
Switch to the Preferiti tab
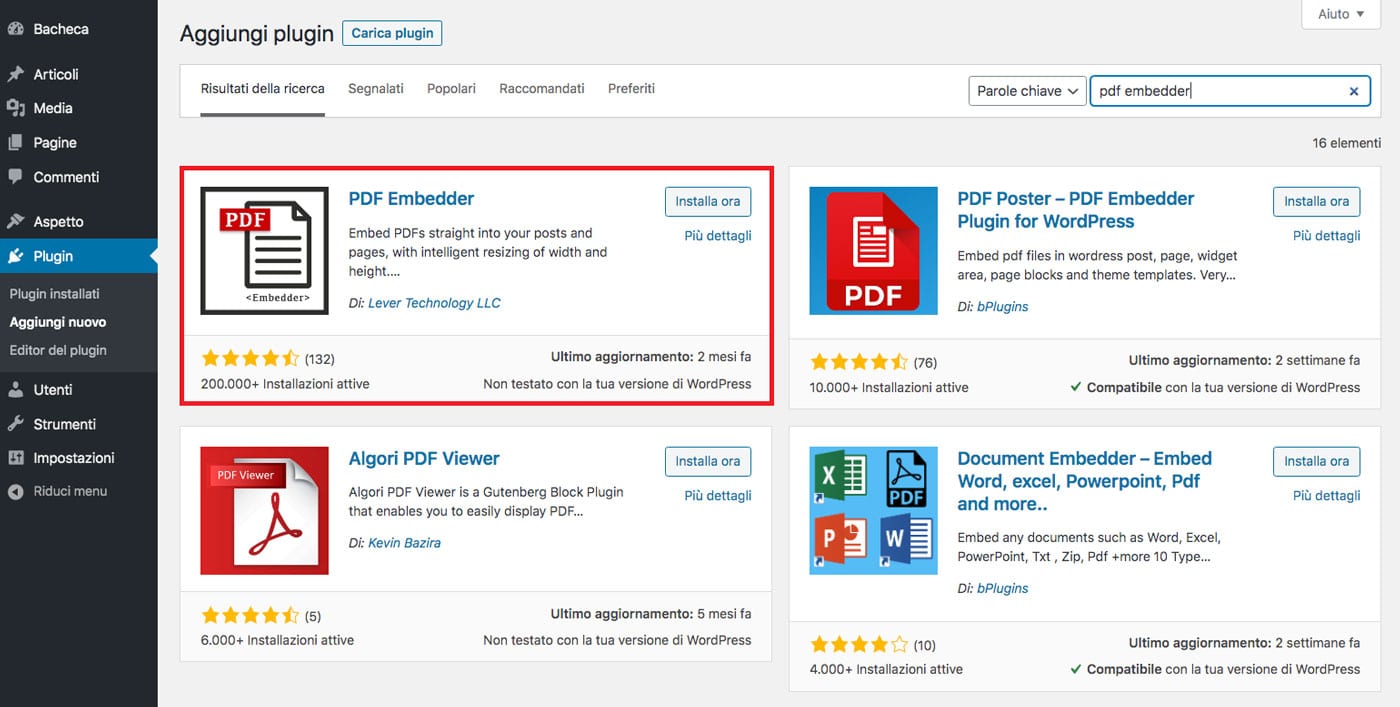[631, 89]
